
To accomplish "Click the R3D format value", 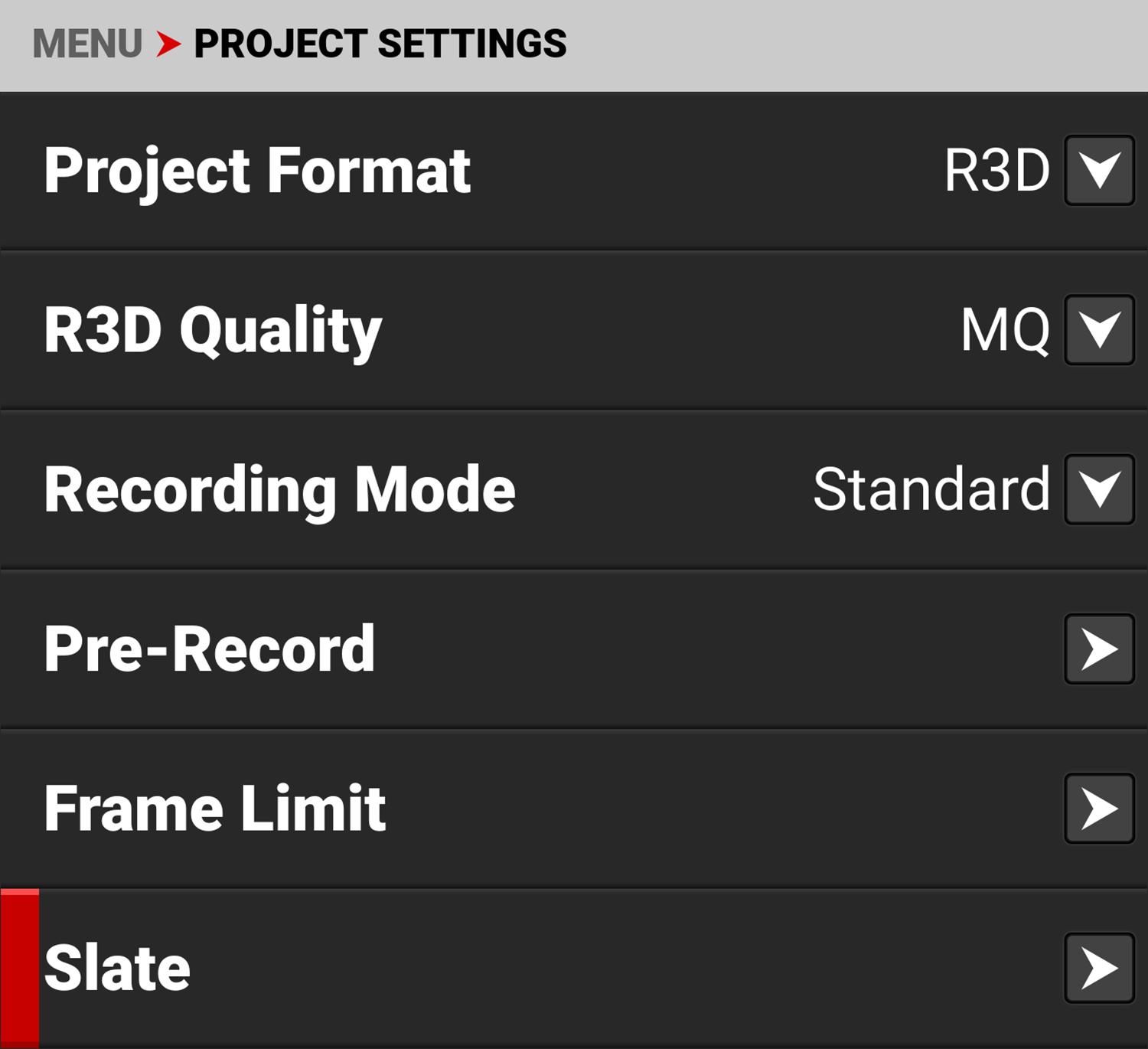I will click(x=996, y=171).
